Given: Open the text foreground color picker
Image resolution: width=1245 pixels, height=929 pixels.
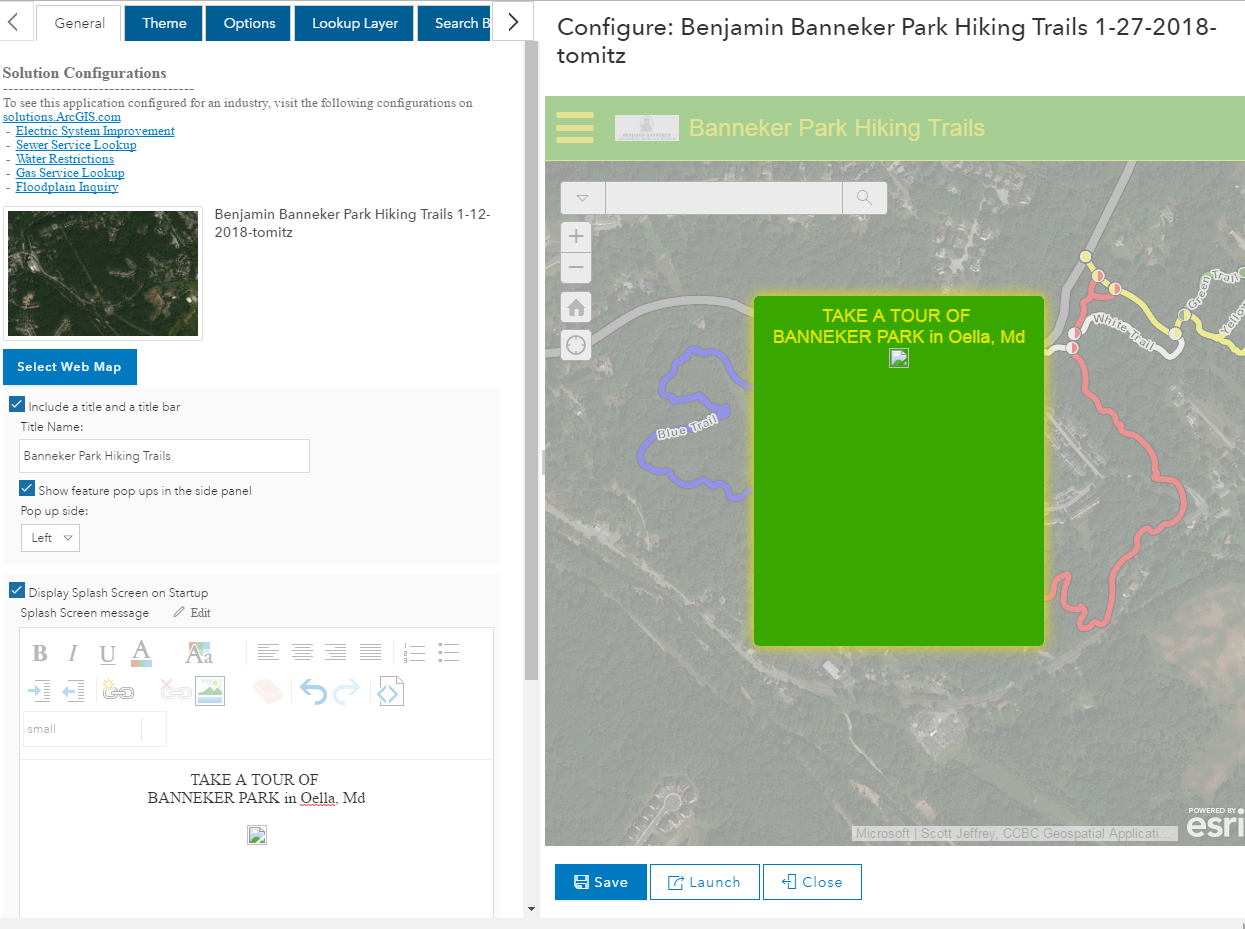Looking at the screenshot, I should coord(142,653).
